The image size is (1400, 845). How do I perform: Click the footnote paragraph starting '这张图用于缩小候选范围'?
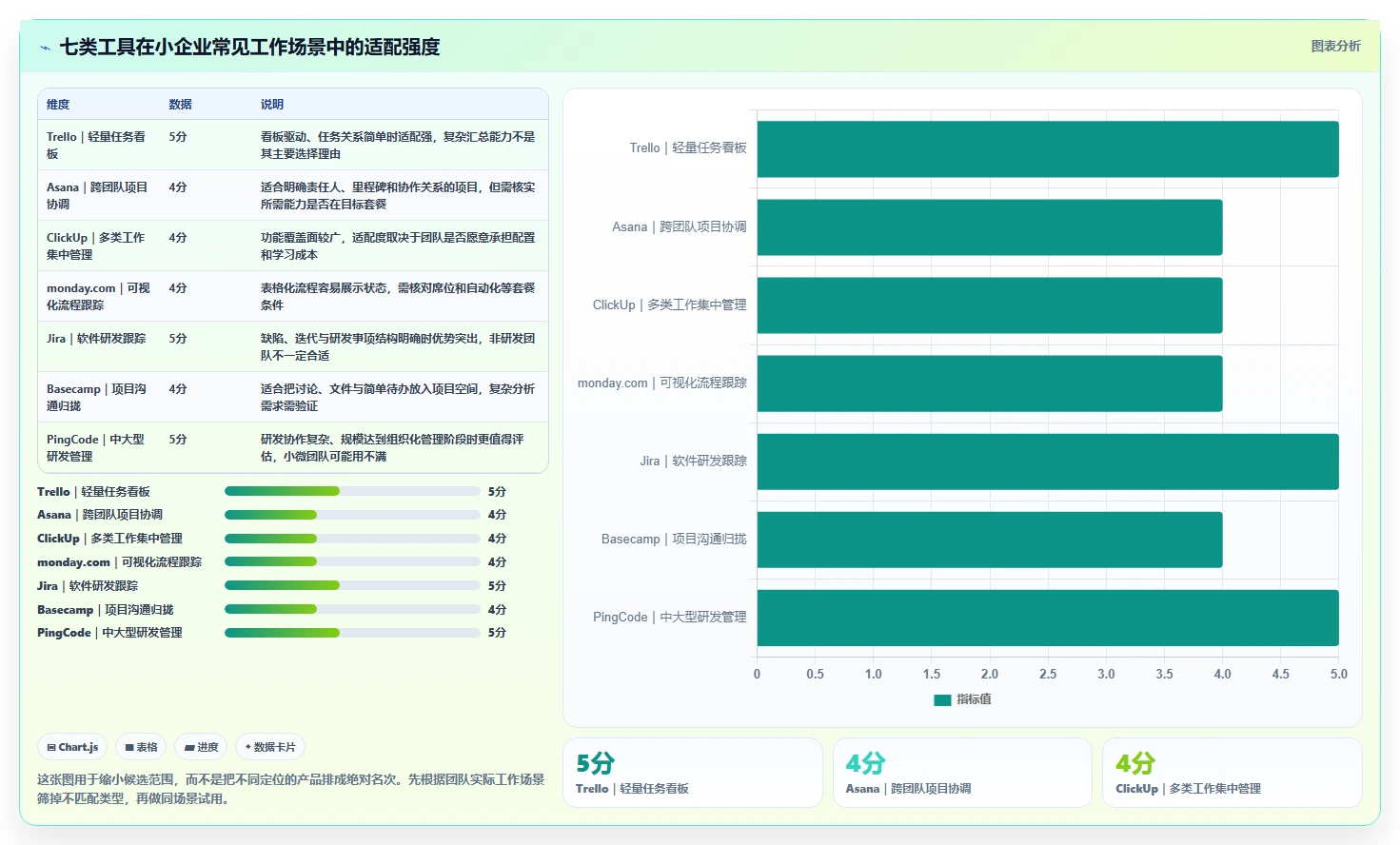(x=291, y=789)
